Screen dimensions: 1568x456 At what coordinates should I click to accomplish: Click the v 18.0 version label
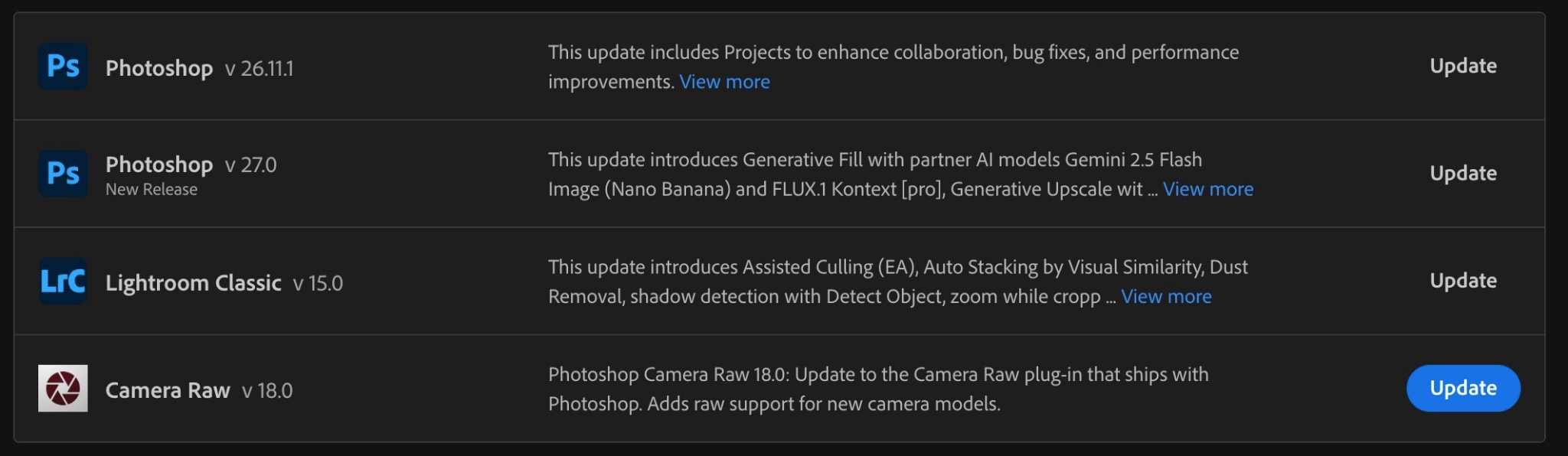[267, 390]
